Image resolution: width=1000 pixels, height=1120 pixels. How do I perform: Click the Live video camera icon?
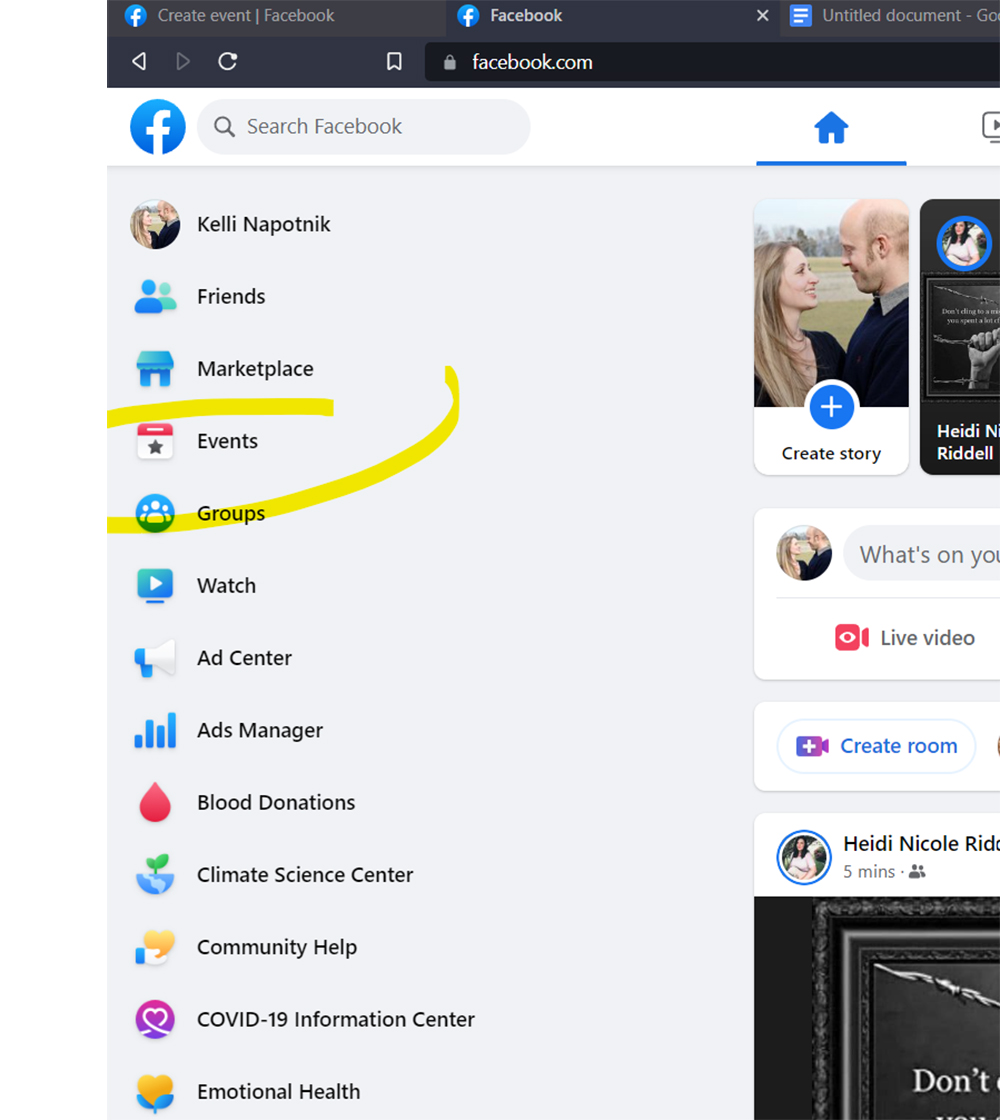851,637
